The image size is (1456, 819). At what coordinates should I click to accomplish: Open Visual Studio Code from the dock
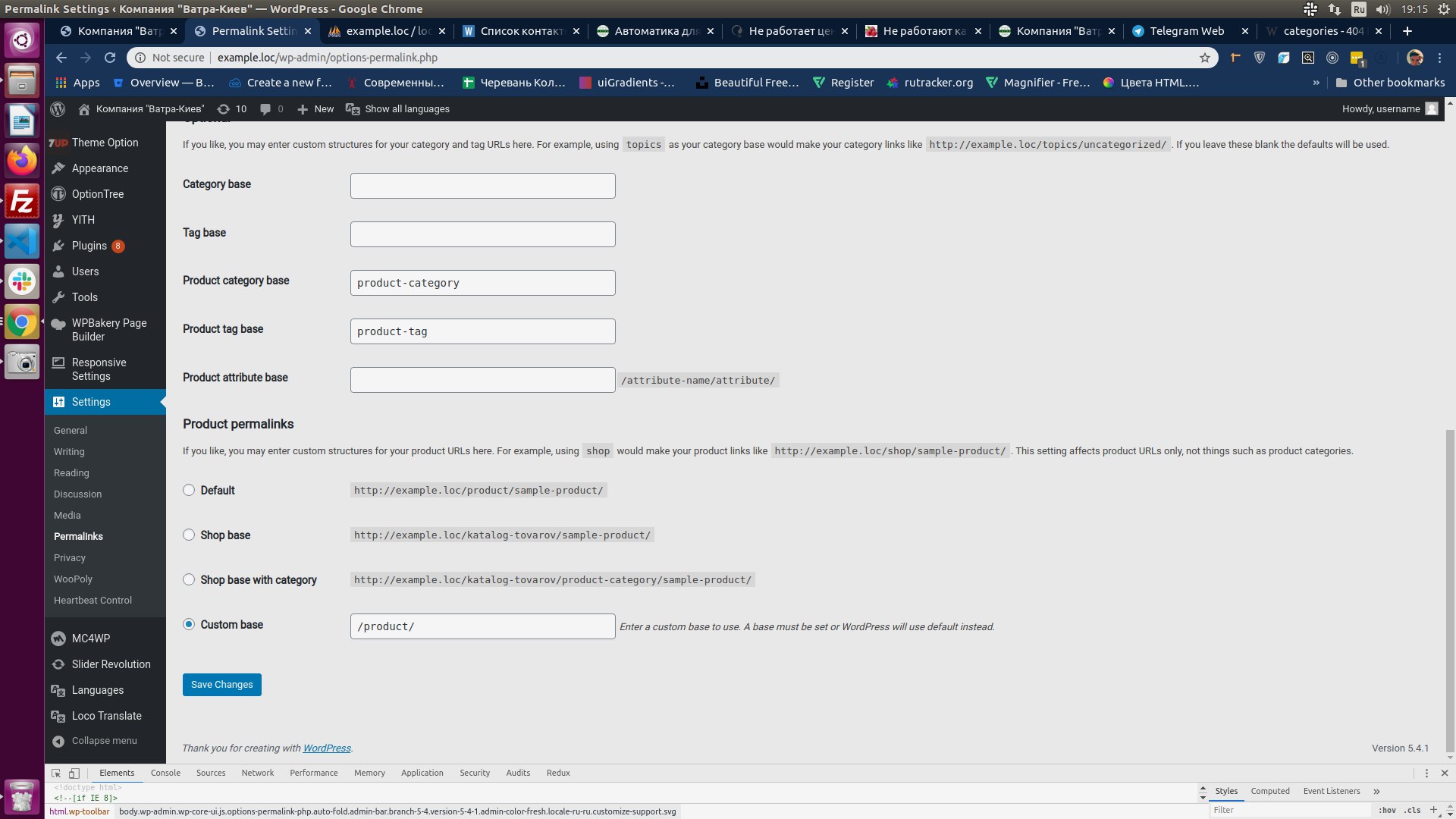pyautogui.click(x=22, y=242)
